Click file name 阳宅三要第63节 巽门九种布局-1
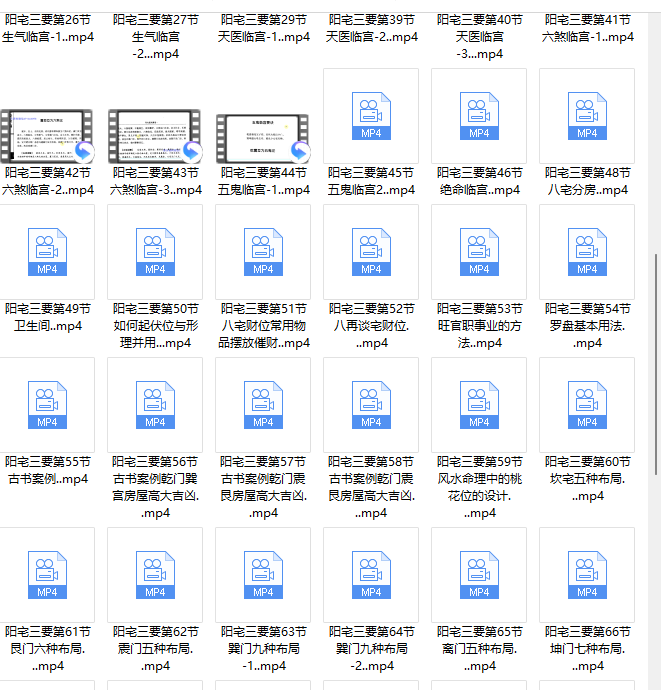661x690 pixels. [263, 648]
